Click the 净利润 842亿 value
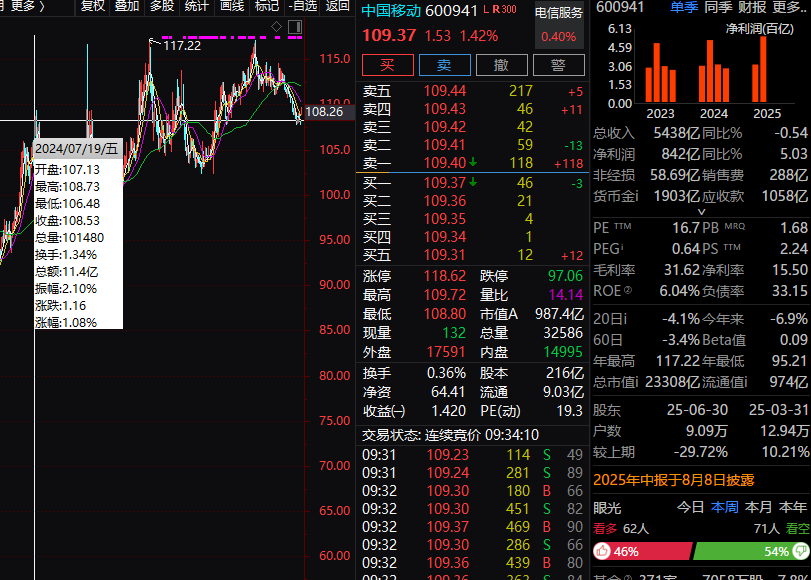The width and height of the screenshot is (811, 580). [x=680, y=154]
